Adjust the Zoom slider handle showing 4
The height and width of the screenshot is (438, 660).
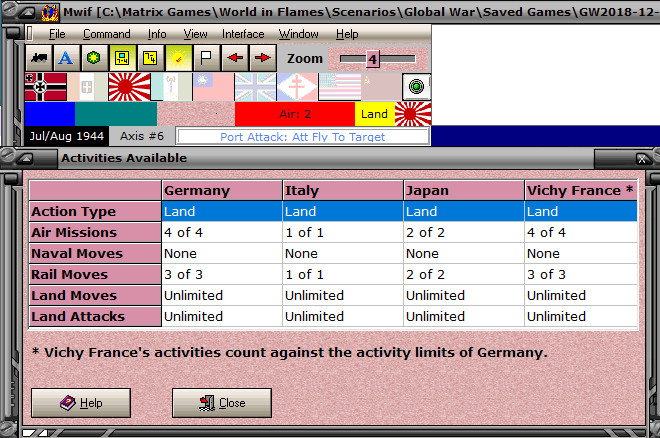click(x=373, y=59)
